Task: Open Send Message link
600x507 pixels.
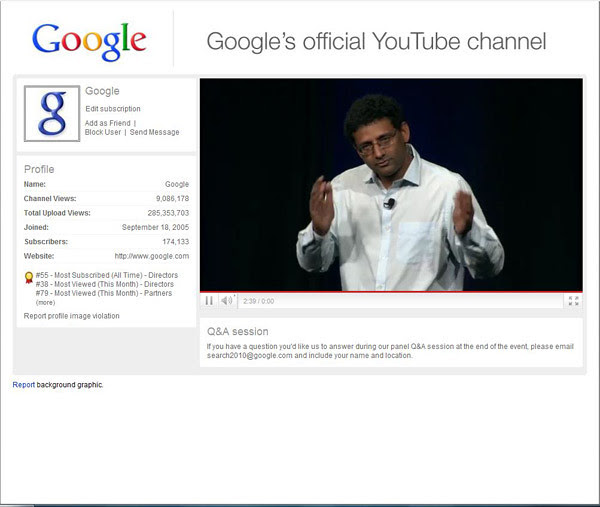Action: click(x=155, y=132)
